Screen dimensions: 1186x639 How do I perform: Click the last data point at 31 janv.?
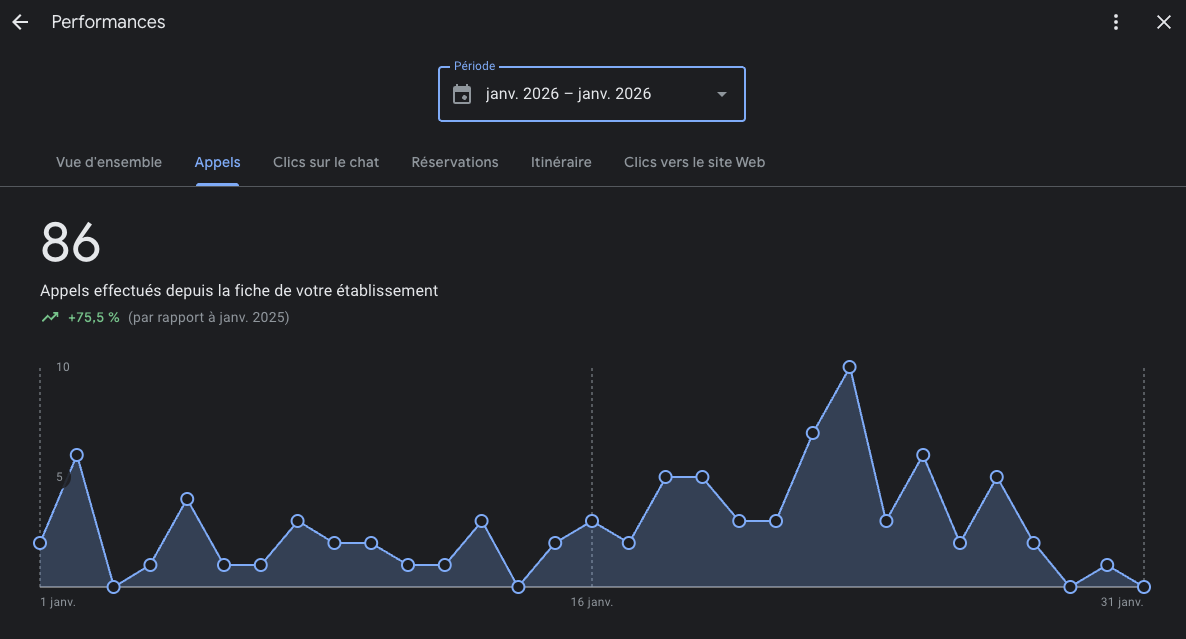coord(1144,587)
